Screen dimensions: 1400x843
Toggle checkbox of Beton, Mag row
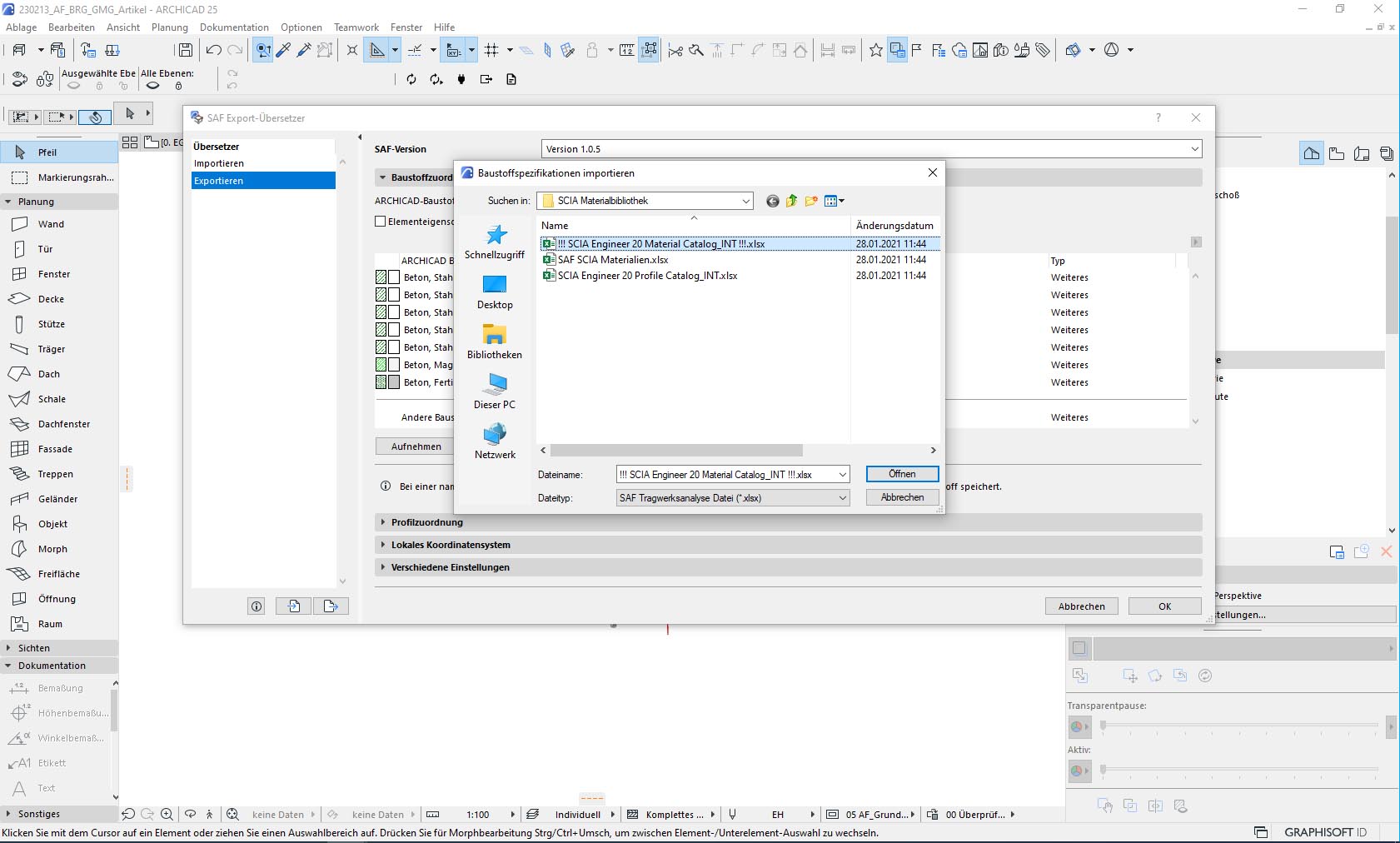coord(394,365)
